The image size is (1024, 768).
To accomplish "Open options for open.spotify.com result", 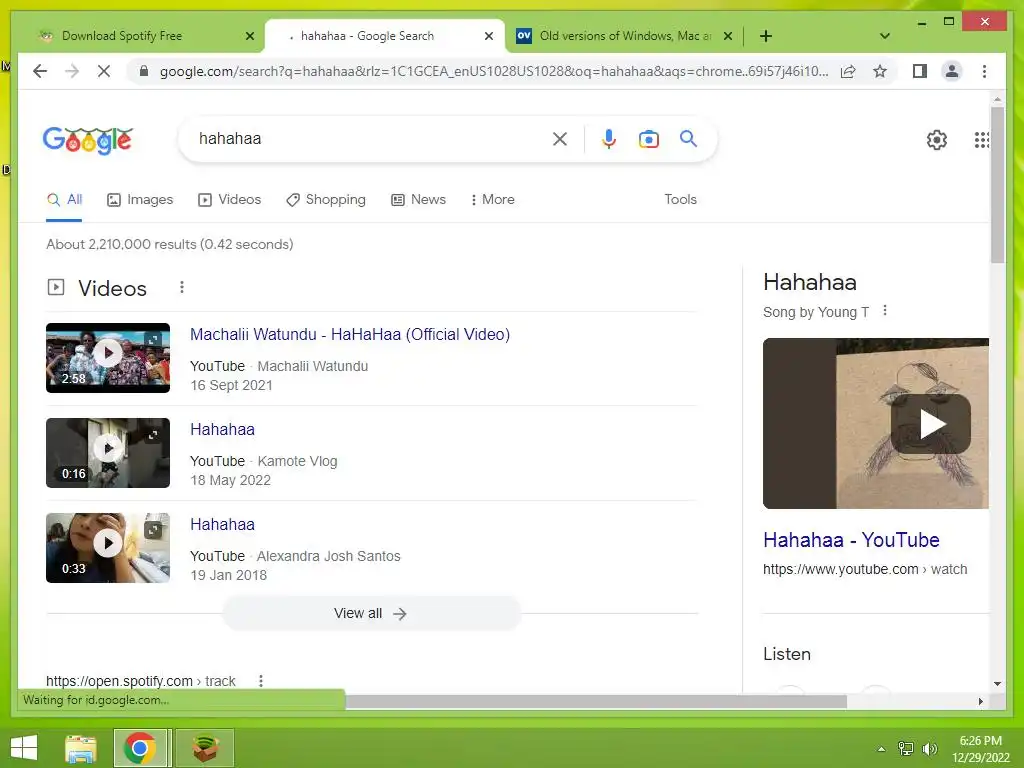I will [x=261, y=681].
